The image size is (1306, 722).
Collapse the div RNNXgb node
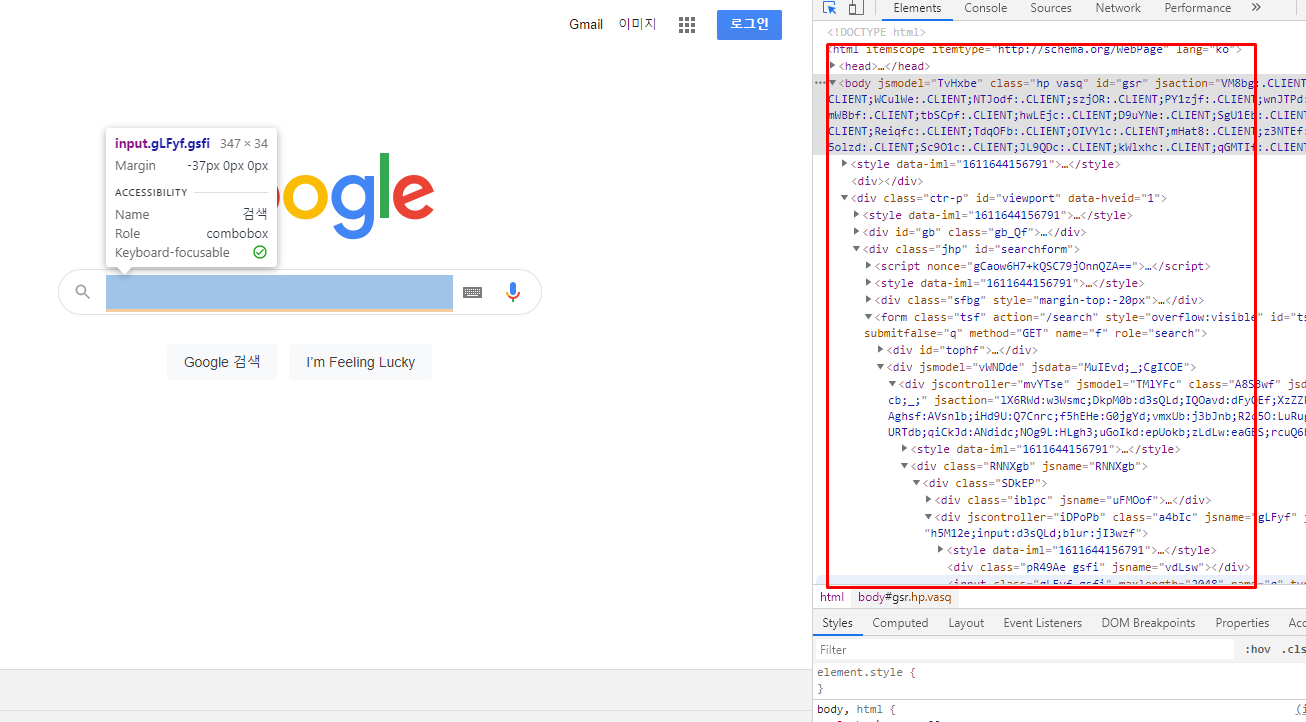905,466
